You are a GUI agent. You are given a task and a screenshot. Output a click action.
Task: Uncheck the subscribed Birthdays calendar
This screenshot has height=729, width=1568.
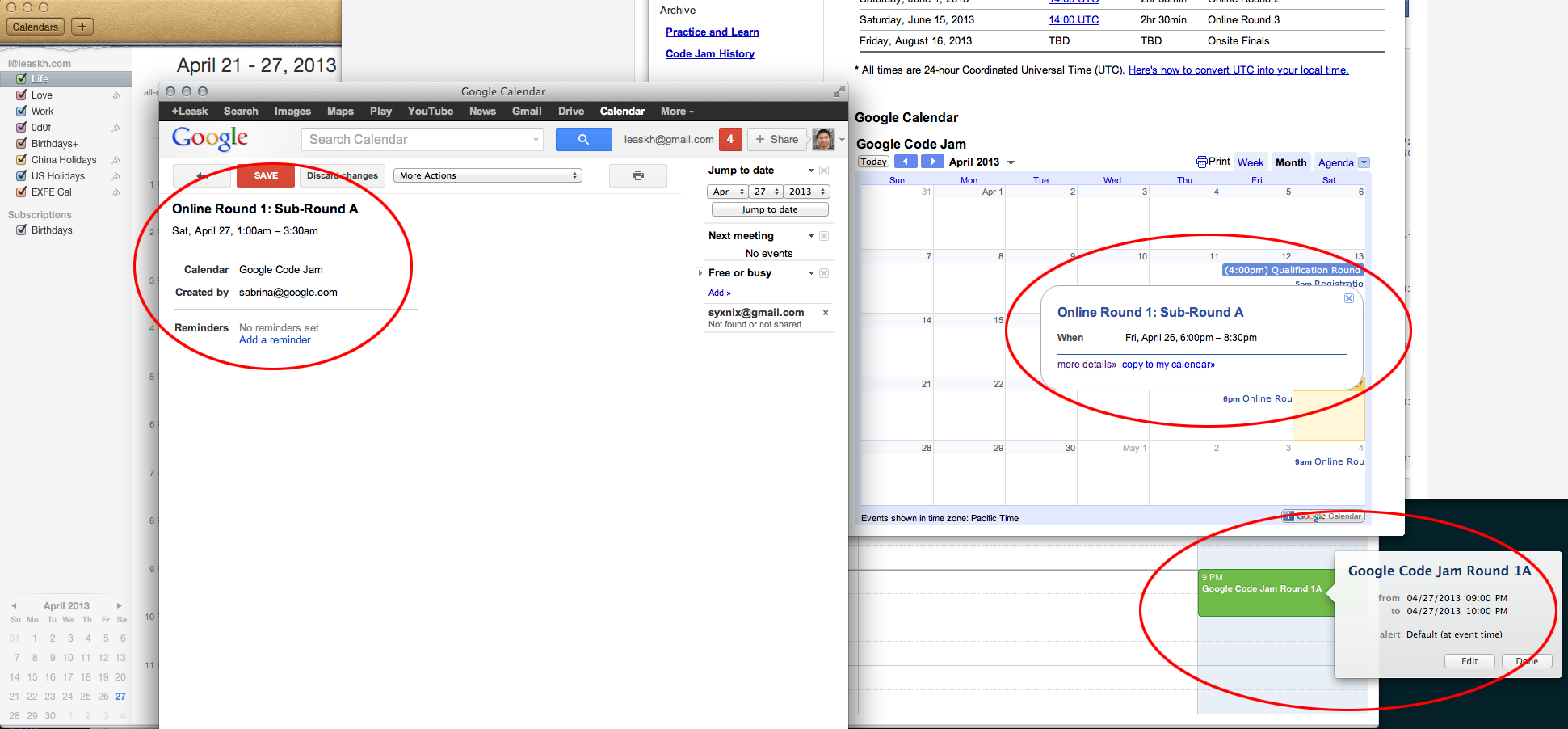(x=22, y=230)
